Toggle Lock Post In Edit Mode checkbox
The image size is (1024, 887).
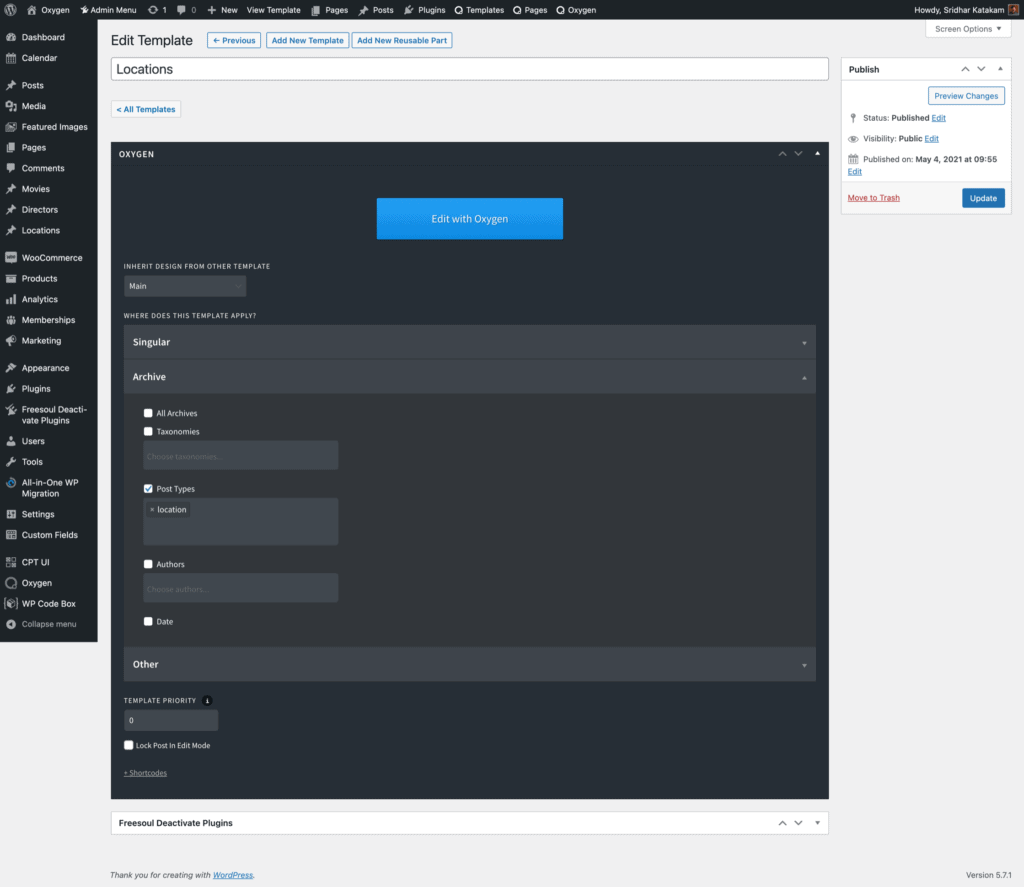[x=129, y=745]
